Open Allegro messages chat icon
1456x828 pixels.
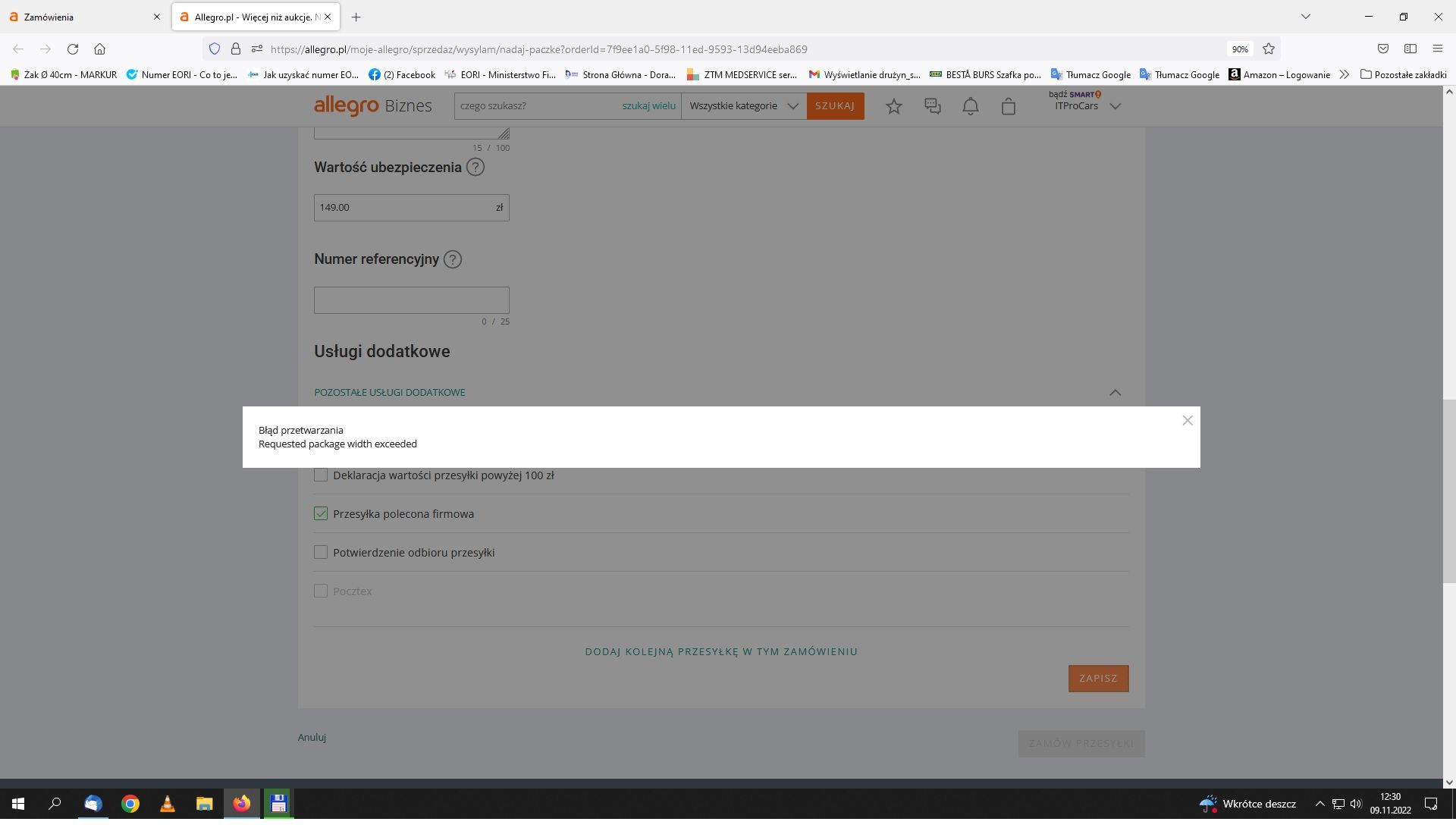[932, 107]
